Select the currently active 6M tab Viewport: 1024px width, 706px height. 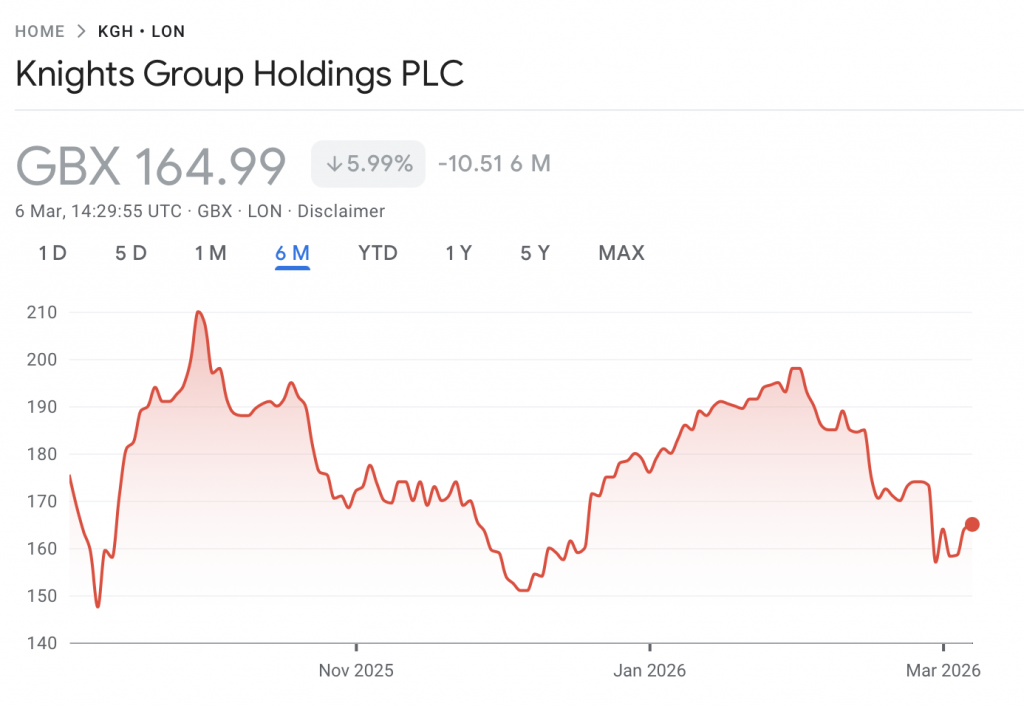pyautogui.click(x=291, y=253)
